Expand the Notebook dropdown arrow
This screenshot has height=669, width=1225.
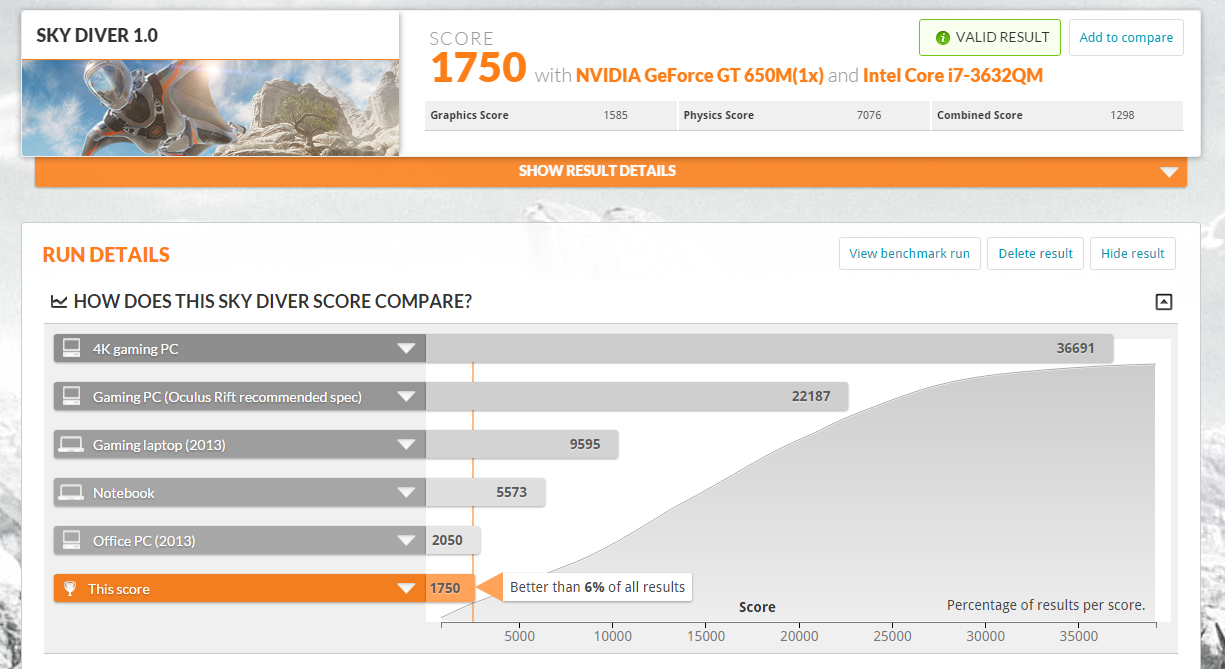[x=405, y=493]
